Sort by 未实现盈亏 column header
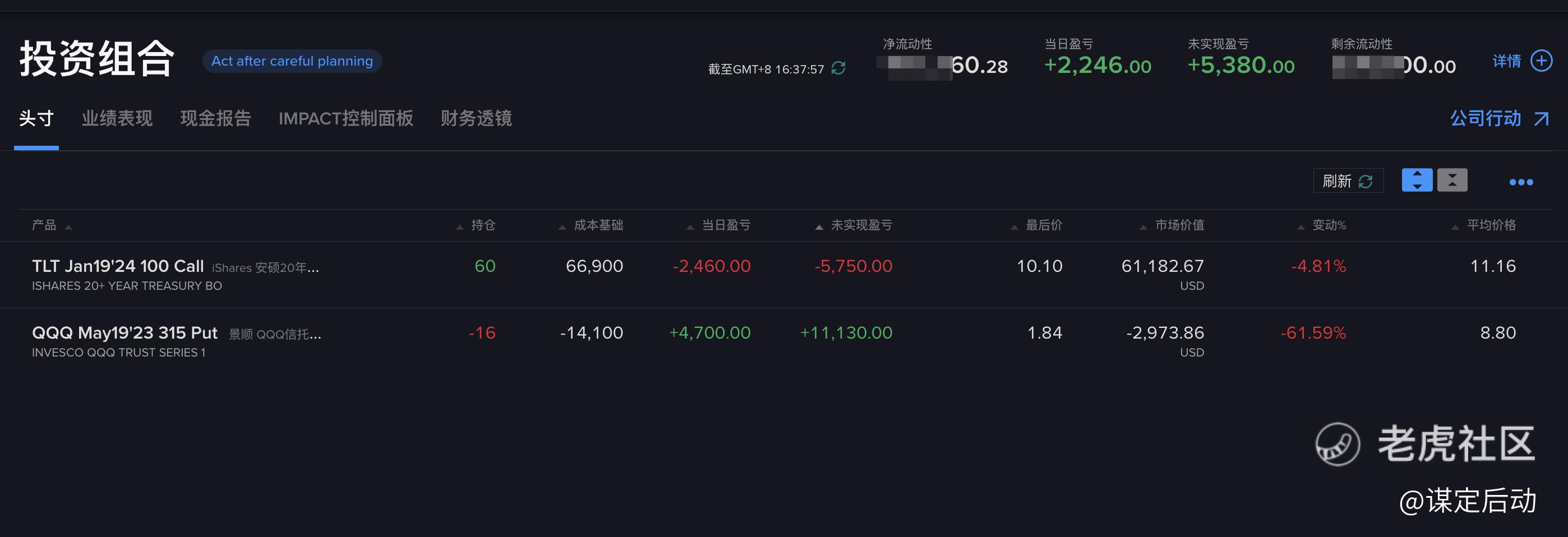 [x=861, y=225]
